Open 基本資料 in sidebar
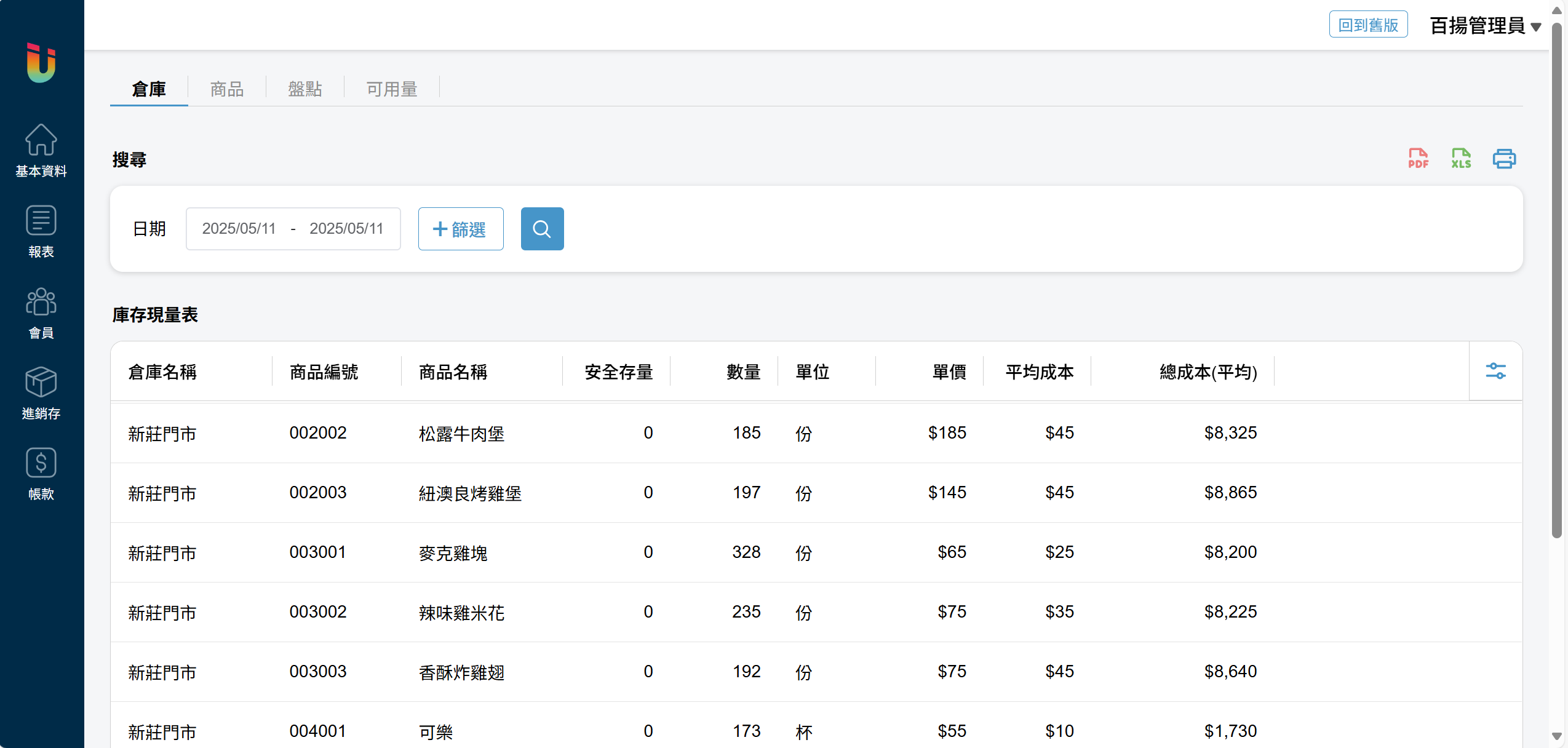 pyautogui.click(x=41, y=151)
